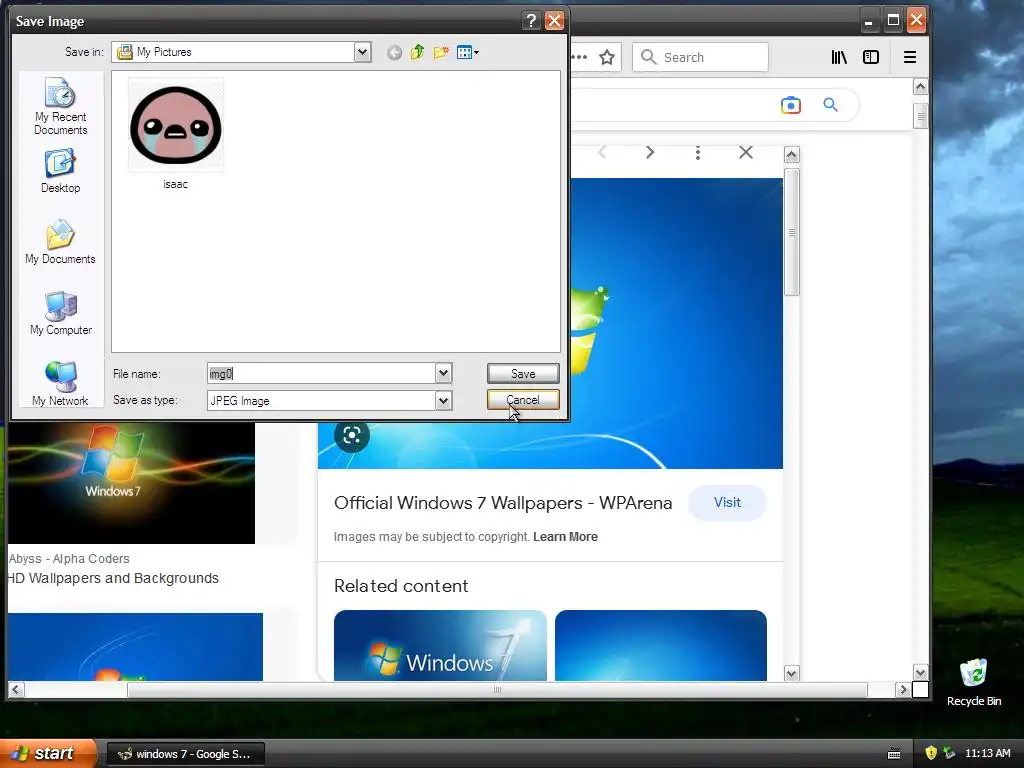Cancel the Save Image dialog

[523, 400]
